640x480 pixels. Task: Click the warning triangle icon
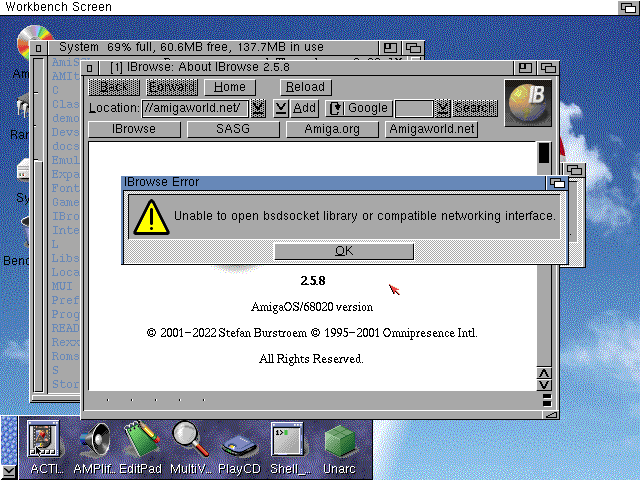151,218
